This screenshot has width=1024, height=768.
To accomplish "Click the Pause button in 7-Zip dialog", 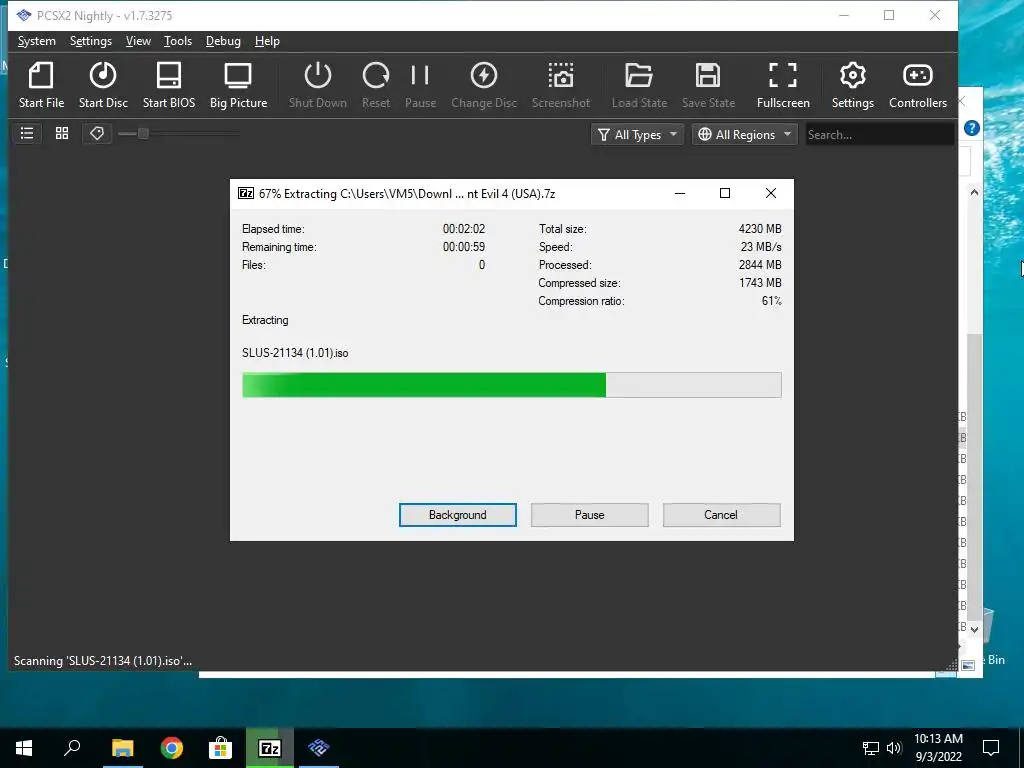I will (x=590, y=515).
